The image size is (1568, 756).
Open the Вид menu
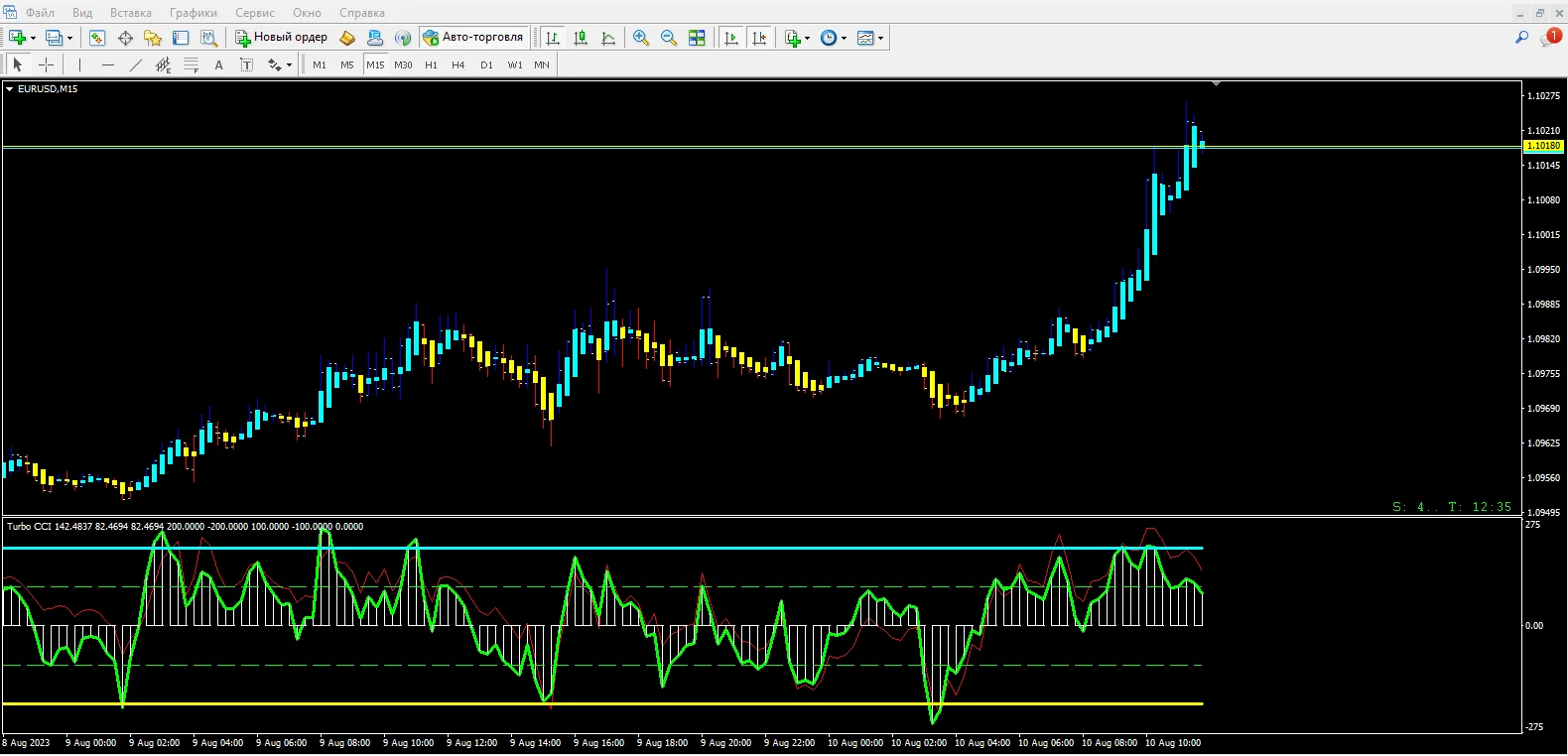coord(82,13)
